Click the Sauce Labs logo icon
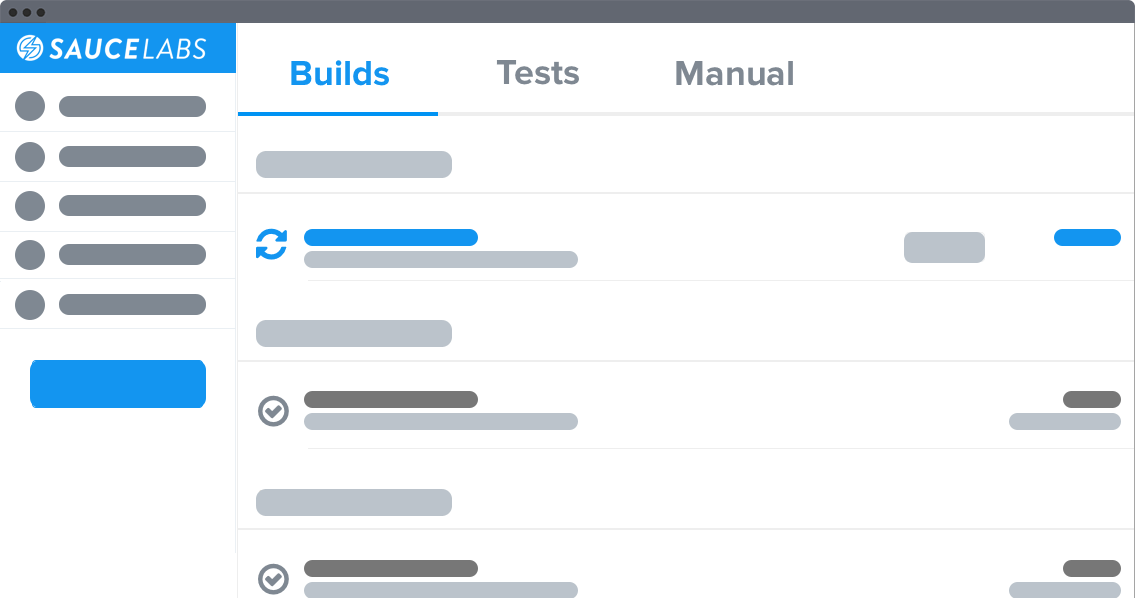 click(x=30, y=48)
